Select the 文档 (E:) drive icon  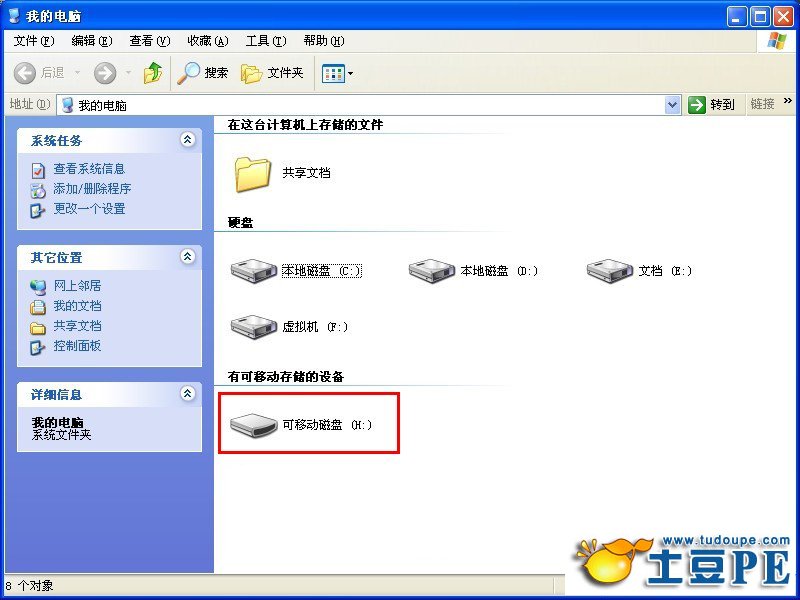tap(610, 270)
